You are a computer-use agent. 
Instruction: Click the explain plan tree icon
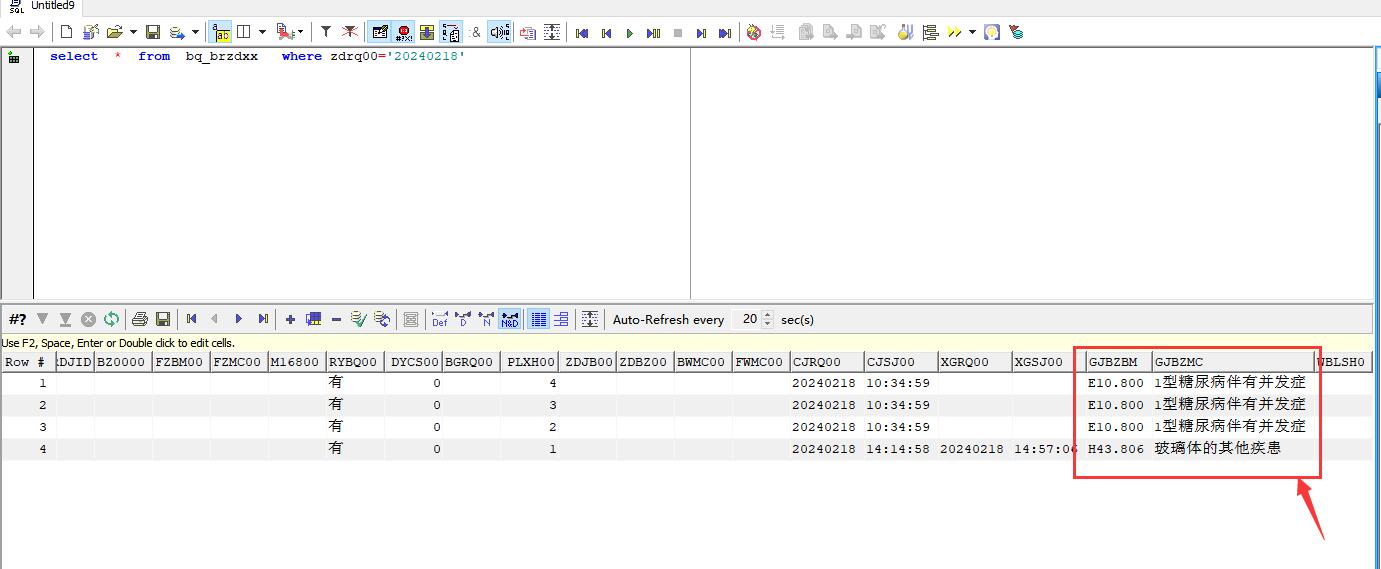(x=930, y=32)
